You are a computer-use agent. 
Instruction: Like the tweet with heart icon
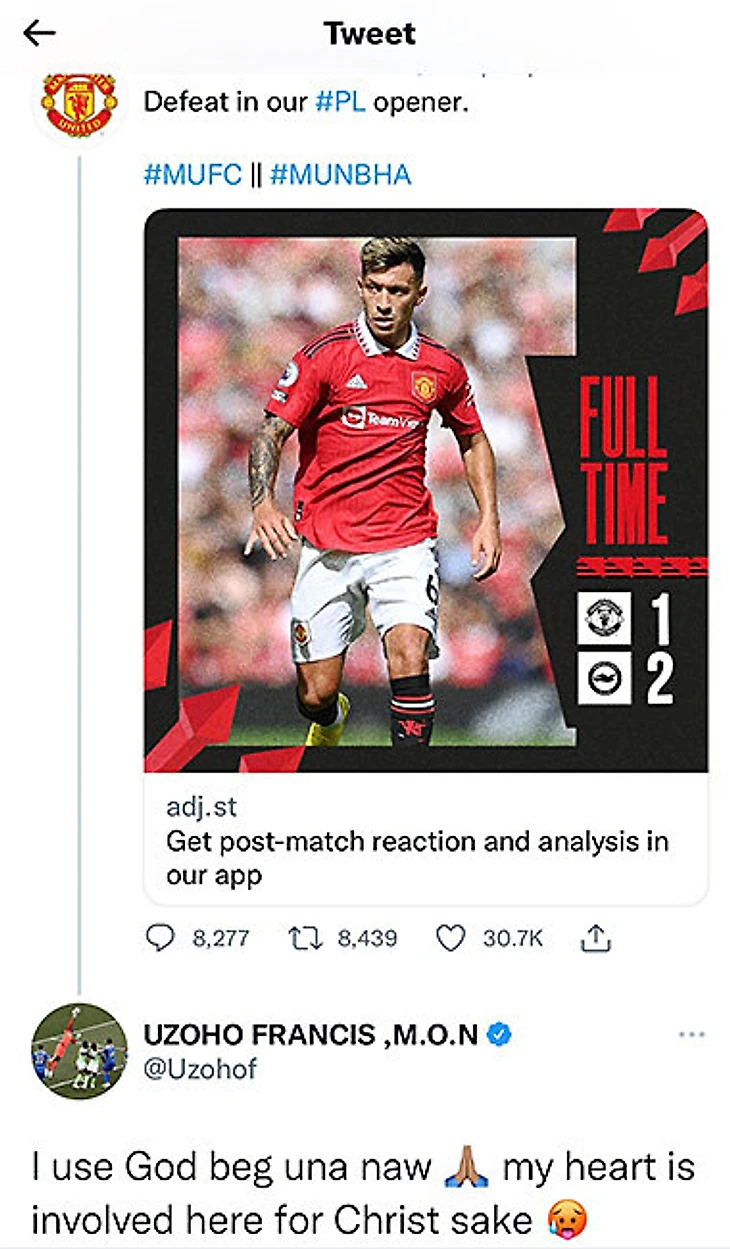coord(451,938)
